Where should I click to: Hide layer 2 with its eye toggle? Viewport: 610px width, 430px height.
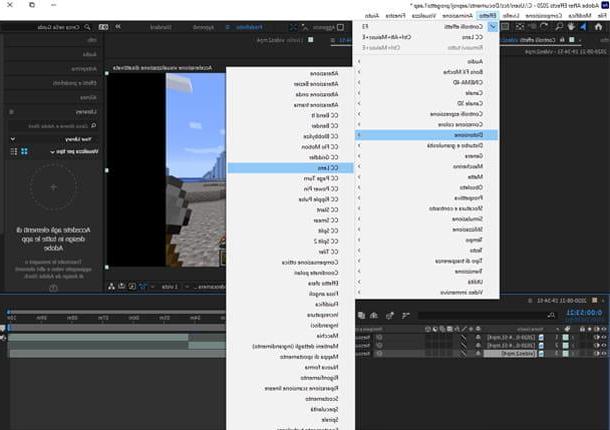(x=604, y=345)
